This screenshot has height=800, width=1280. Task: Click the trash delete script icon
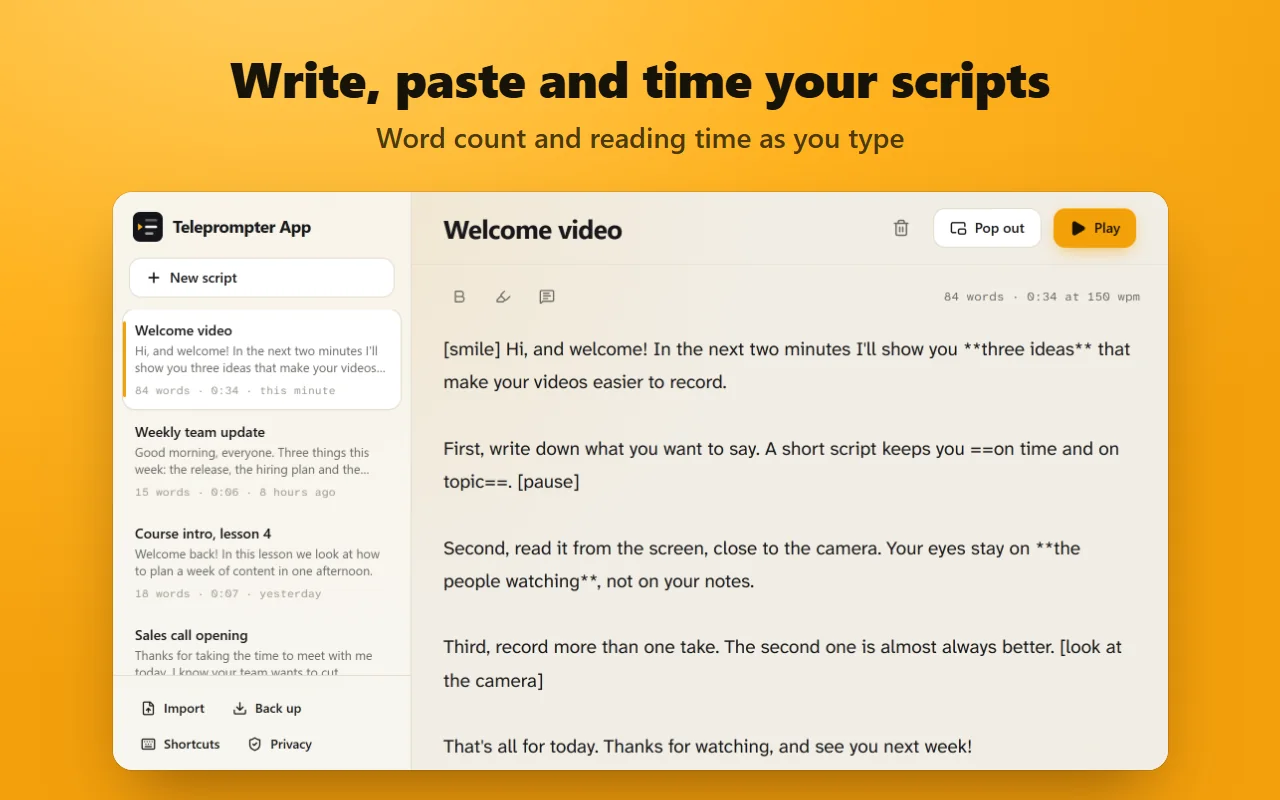901,228
